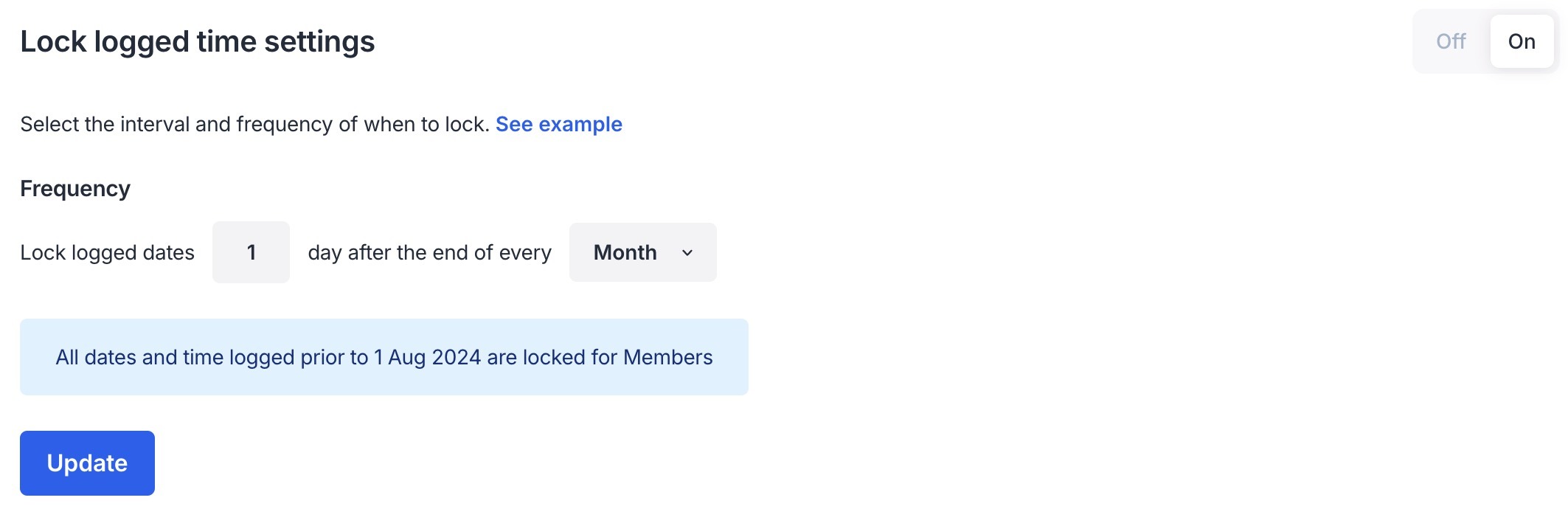Image resolution: width=1568 pixels, height=506 pixels.
Task: Click the Month label inside the dropdown
Action: point(625,252)
